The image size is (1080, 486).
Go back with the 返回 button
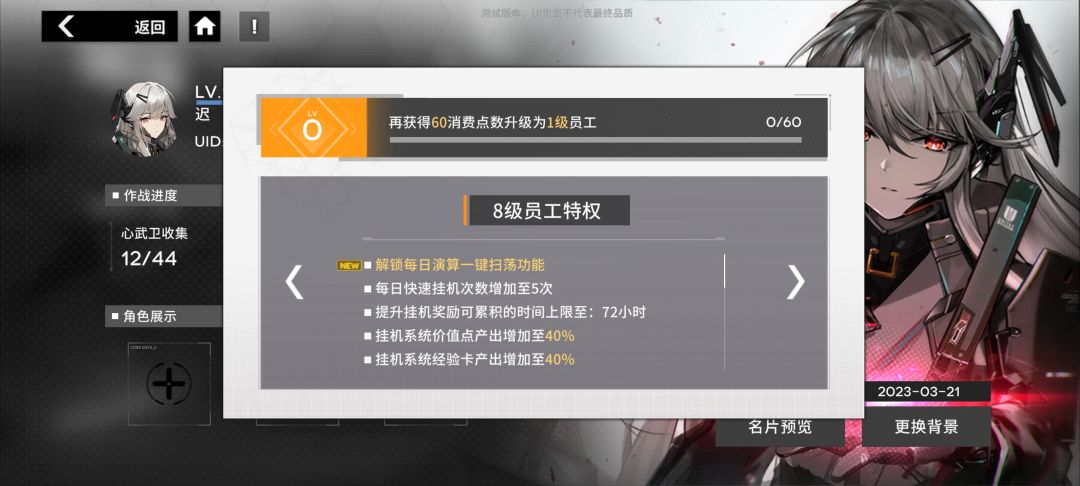tap(110, 26)
